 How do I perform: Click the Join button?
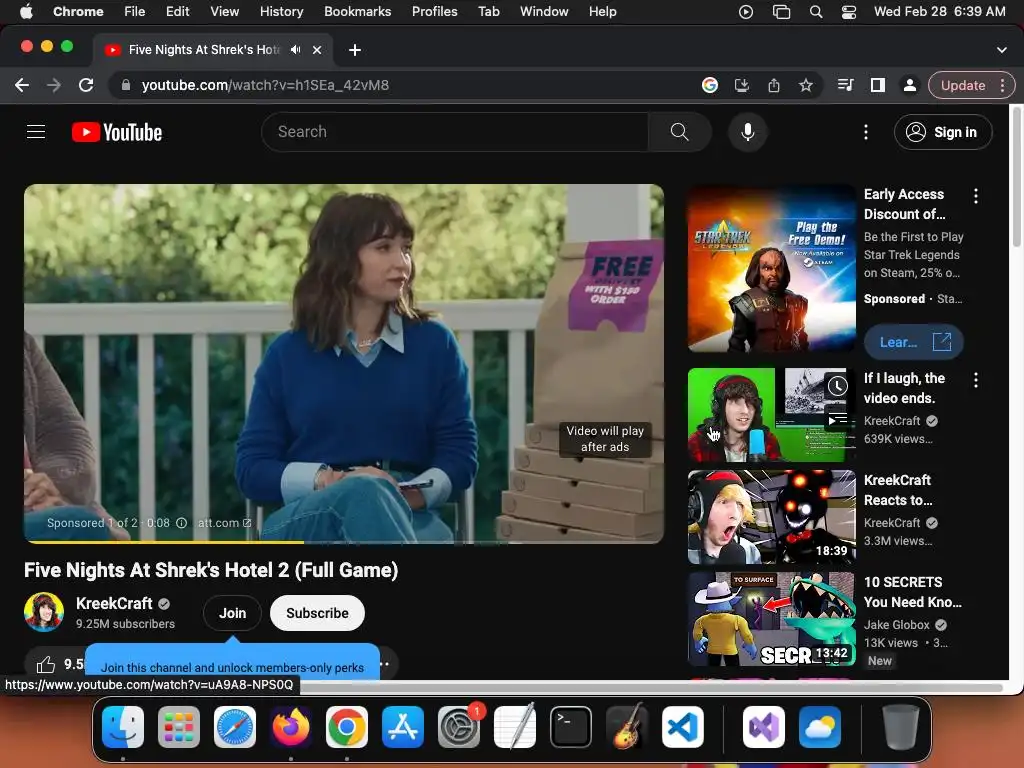point(232,613)
